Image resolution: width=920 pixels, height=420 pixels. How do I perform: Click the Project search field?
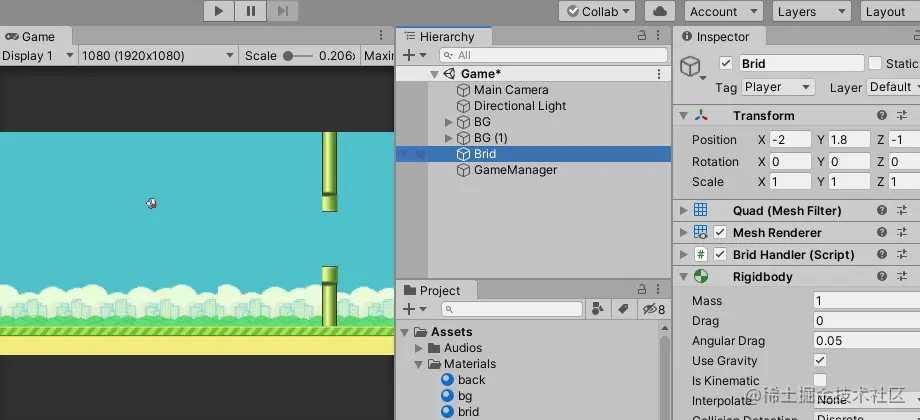tap(512, 309)
